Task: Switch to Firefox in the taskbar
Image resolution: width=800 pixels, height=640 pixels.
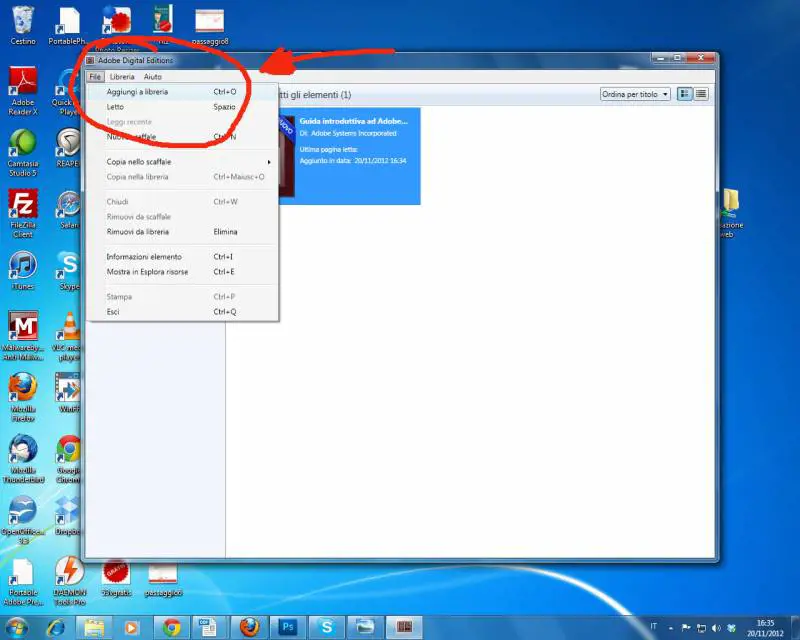Action: coord(249,627)
